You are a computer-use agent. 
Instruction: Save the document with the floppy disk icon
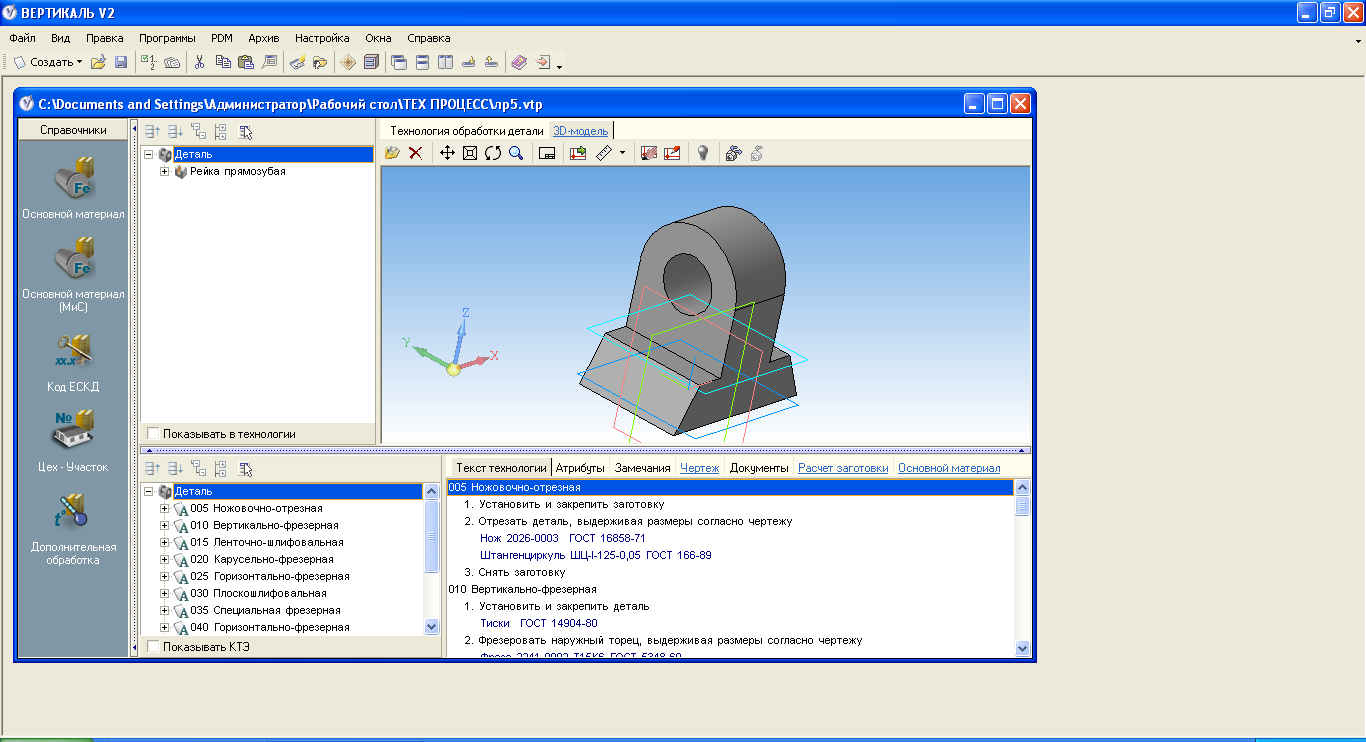pos(121,62)
